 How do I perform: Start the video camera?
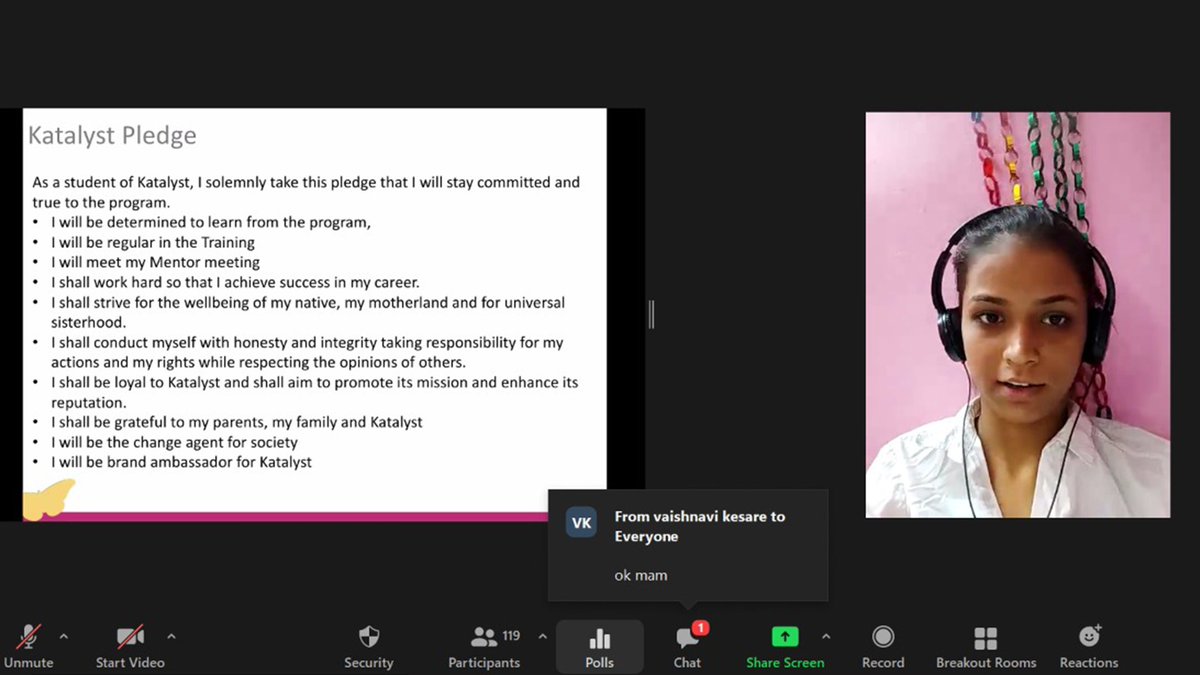click(x=130, y=646)
